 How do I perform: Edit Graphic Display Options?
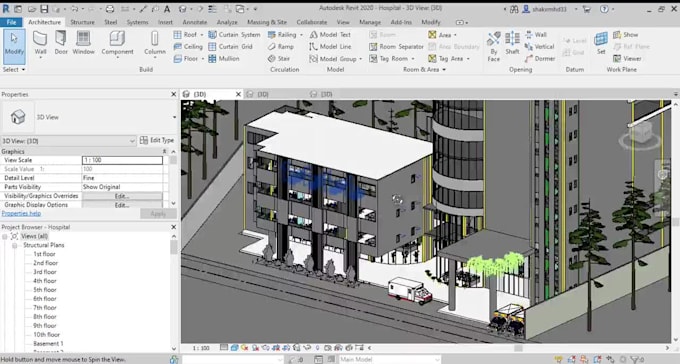click(122, 205)
